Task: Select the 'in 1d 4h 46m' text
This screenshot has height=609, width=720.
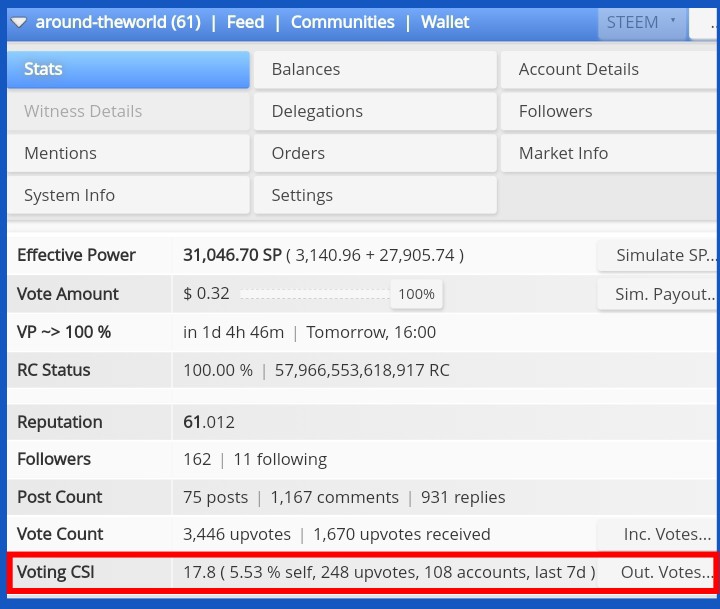Action: pyautogui.click(x=233, y=332)
